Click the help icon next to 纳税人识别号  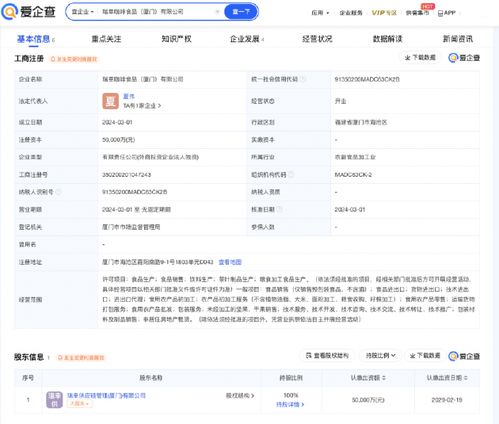pos(58,192)
